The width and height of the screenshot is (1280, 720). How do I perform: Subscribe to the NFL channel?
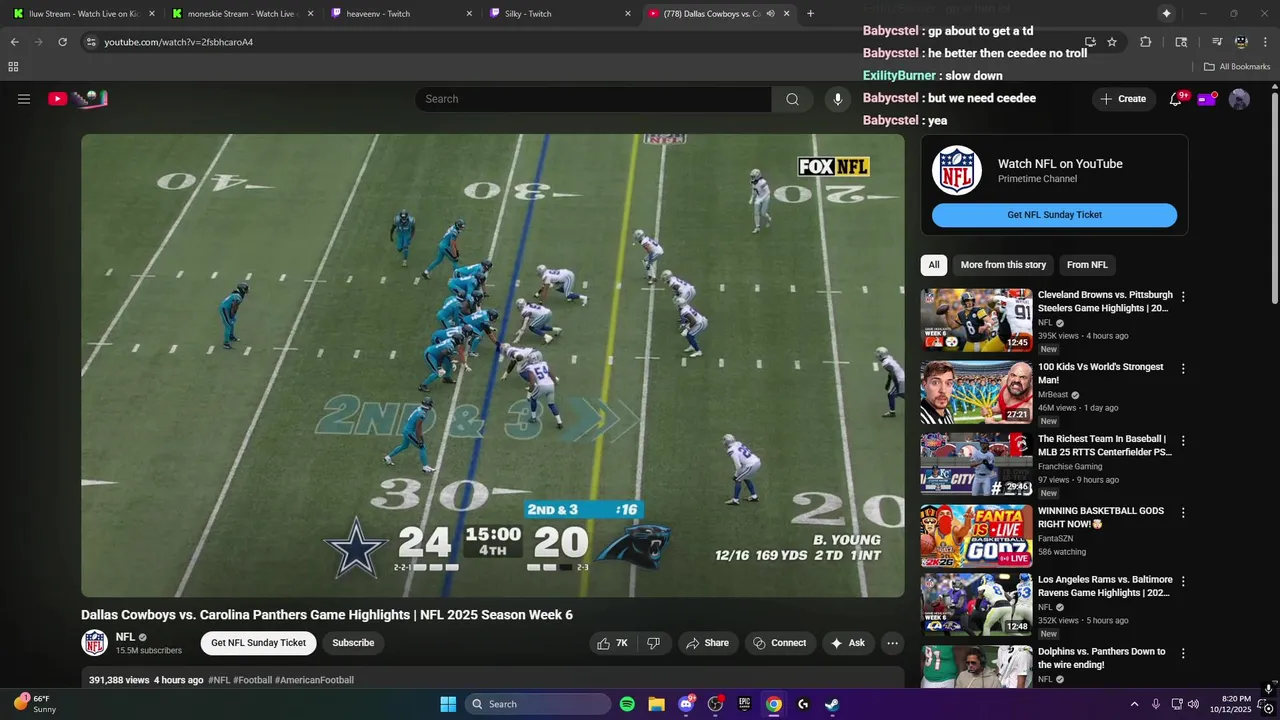point(353,643)
